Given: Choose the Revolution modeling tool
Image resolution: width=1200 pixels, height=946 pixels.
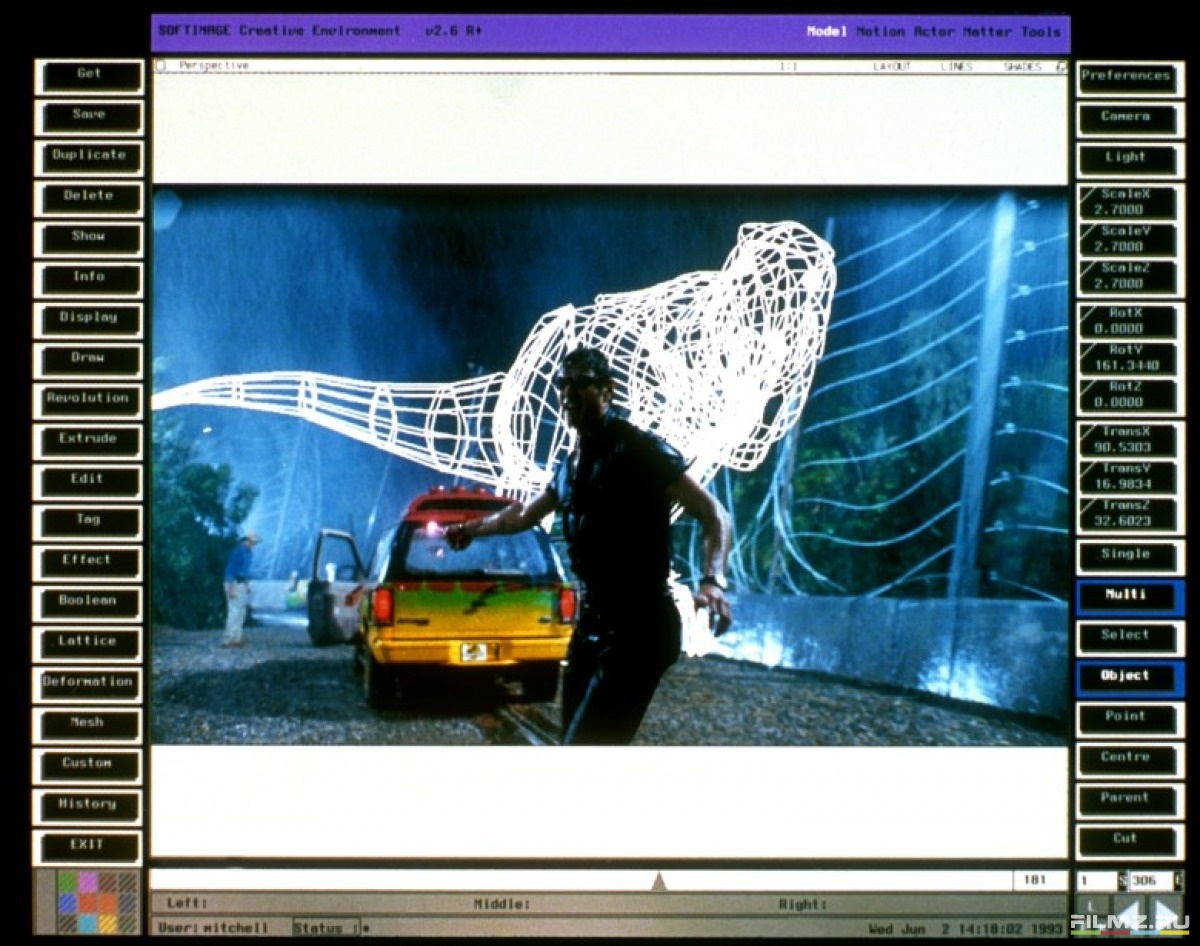Looking at the screenshot, I should pos(89,400).
